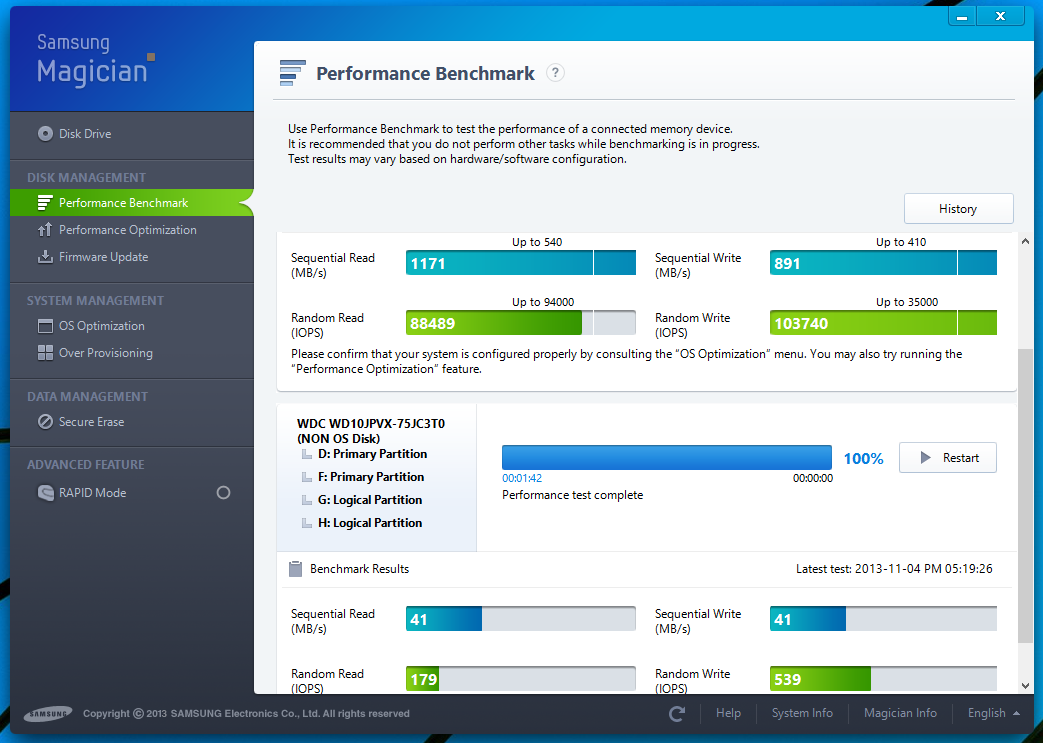
Task: Click the help question mark icon
Action: pyautogui.click(x=555, y=73)
